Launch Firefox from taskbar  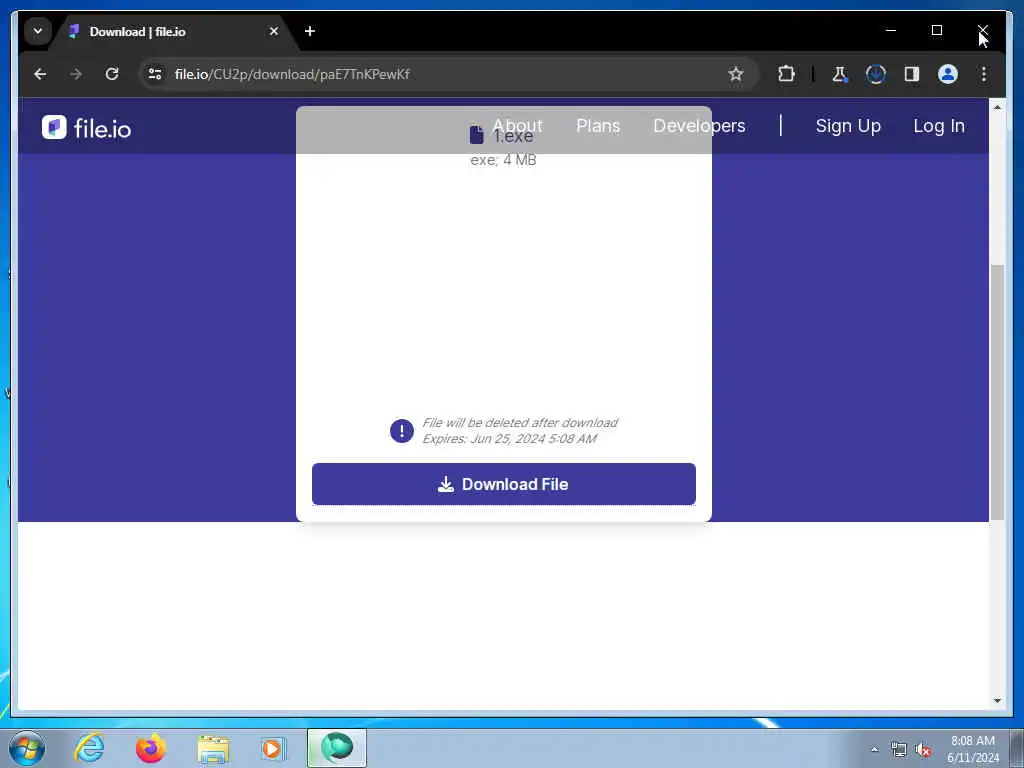tap(151, 748)
